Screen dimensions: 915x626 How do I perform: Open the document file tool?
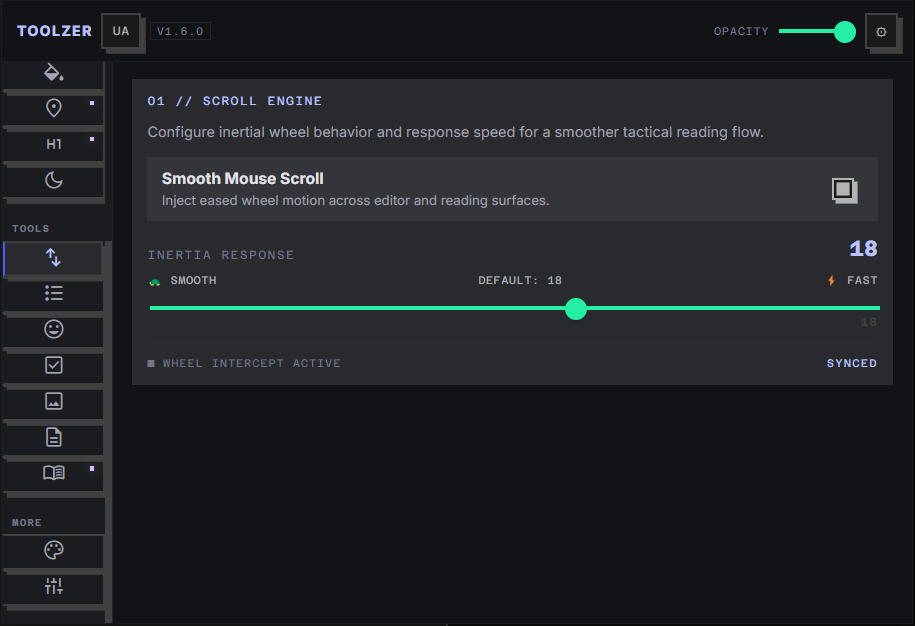click(53, 438)
